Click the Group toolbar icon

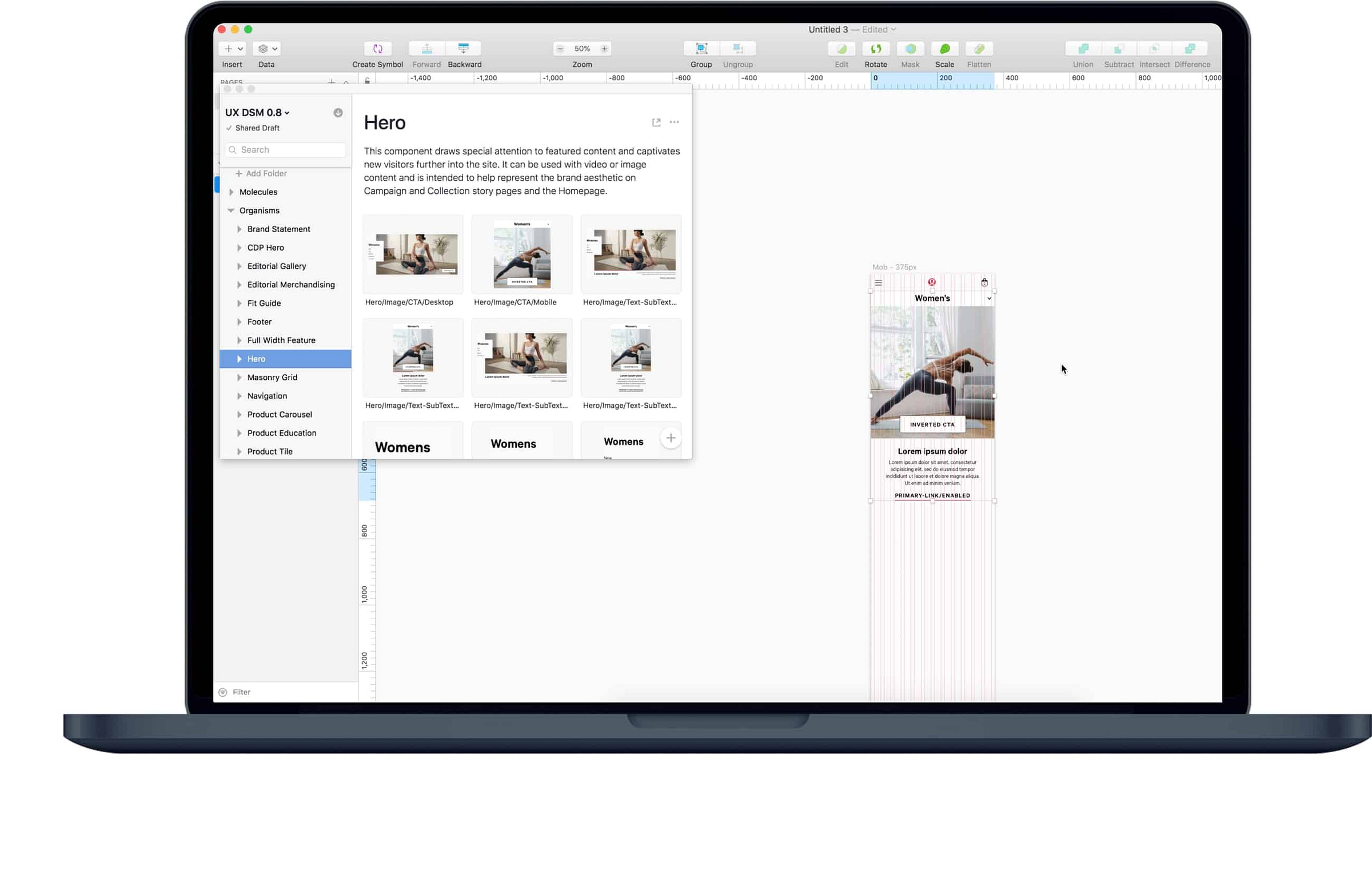click(701, 49)
